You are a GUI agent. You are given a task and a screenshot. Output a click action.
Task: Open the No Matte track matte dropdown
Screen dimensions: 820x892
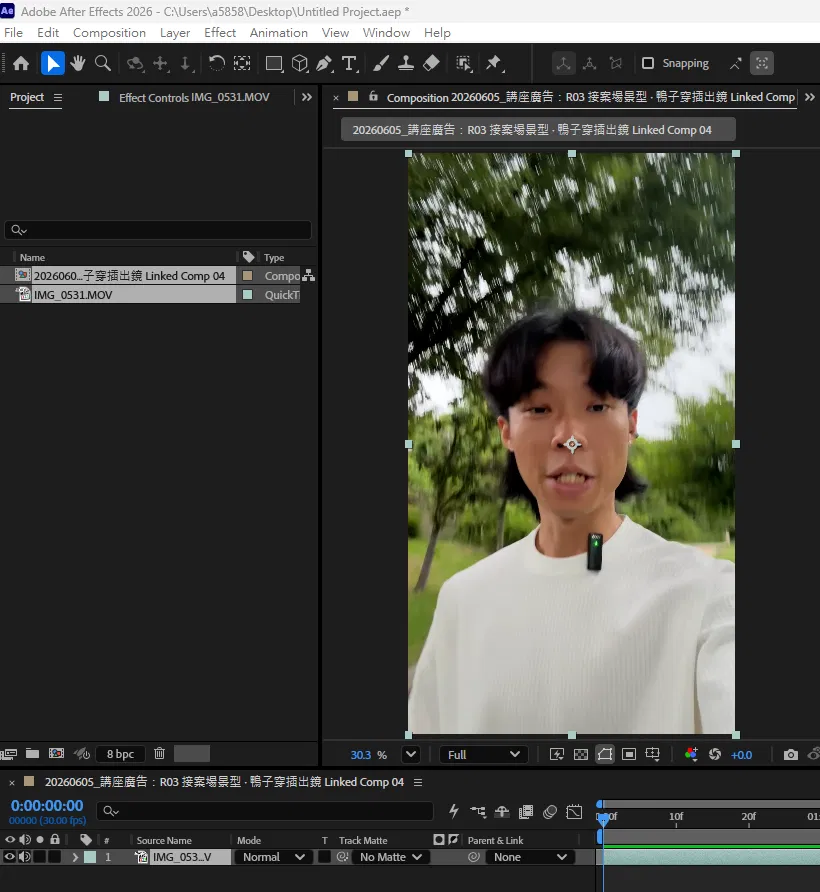391,857
